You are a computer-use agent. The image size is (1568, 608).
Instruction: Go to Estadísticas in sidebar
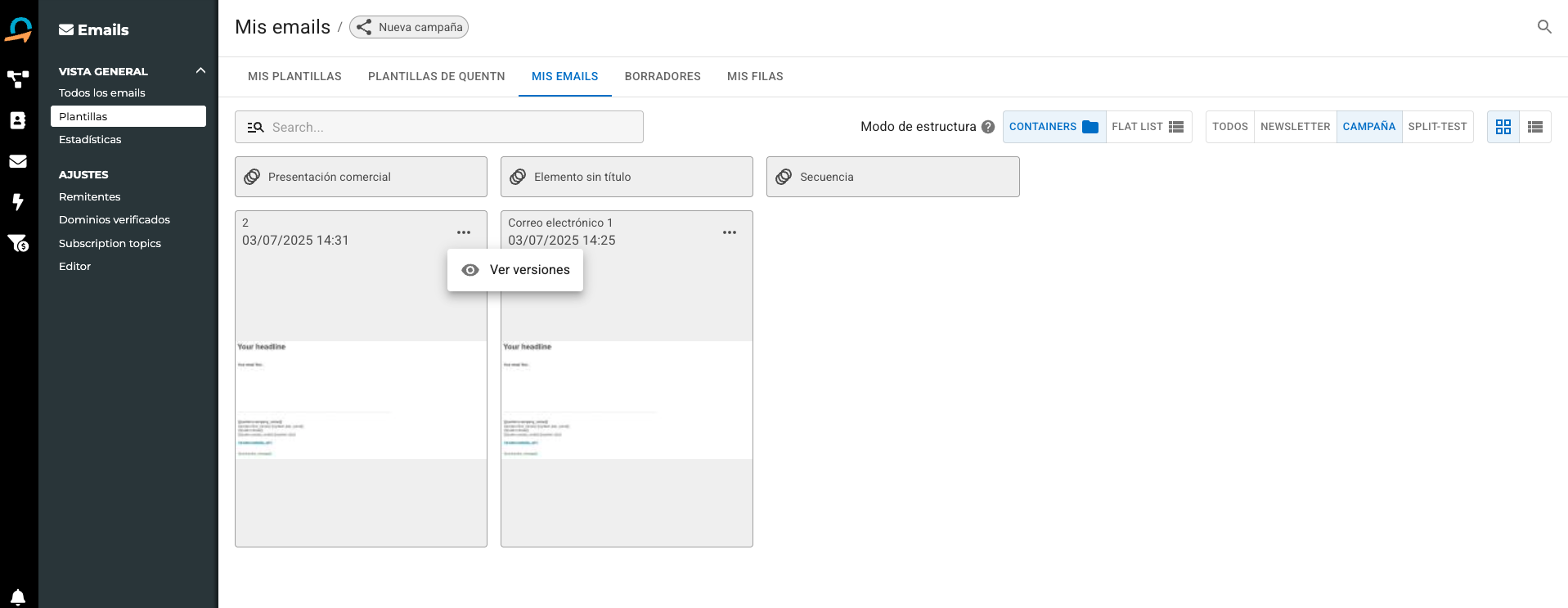[x=90, y=140]
